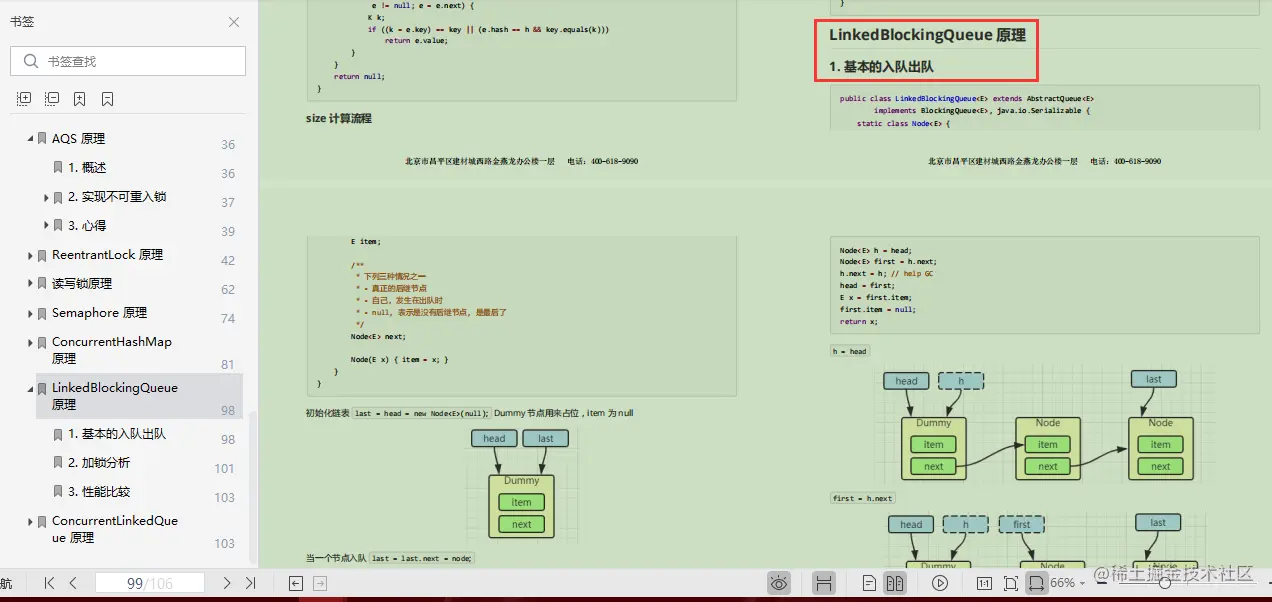1272x602 pixels.
Task: Jump to the Semaphore 原理 bookmark
Action: (x=99, y=313)
